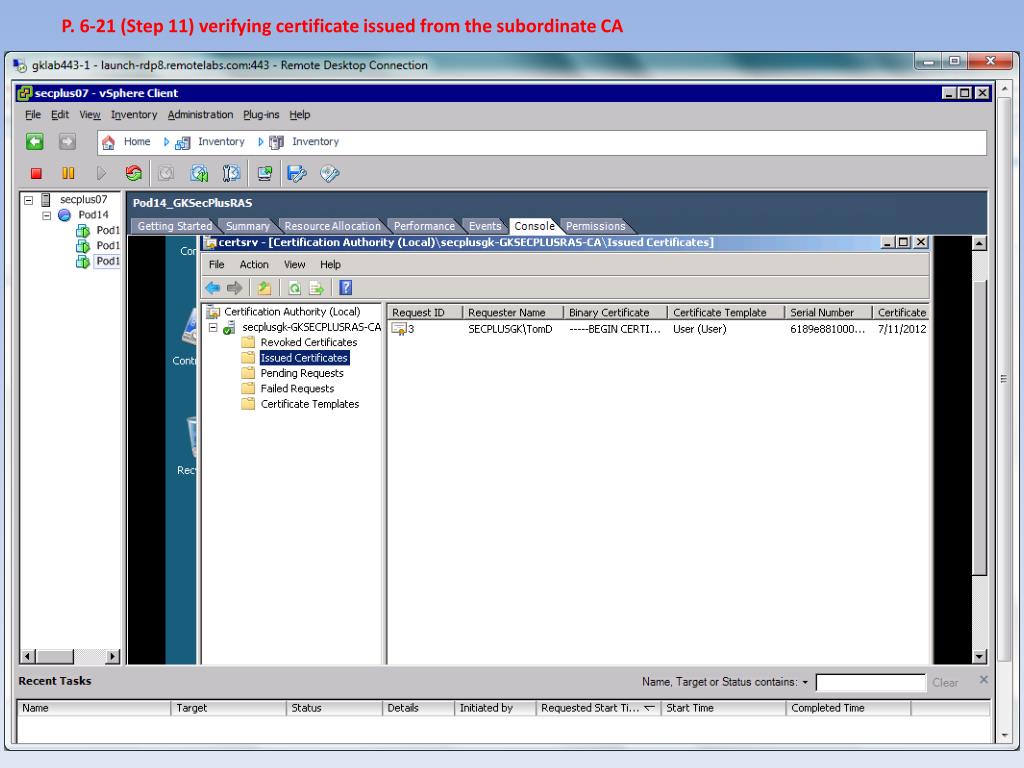Open vSphere Inventory menu
The width and height of the screenshot is (1024, 768).
134,115
